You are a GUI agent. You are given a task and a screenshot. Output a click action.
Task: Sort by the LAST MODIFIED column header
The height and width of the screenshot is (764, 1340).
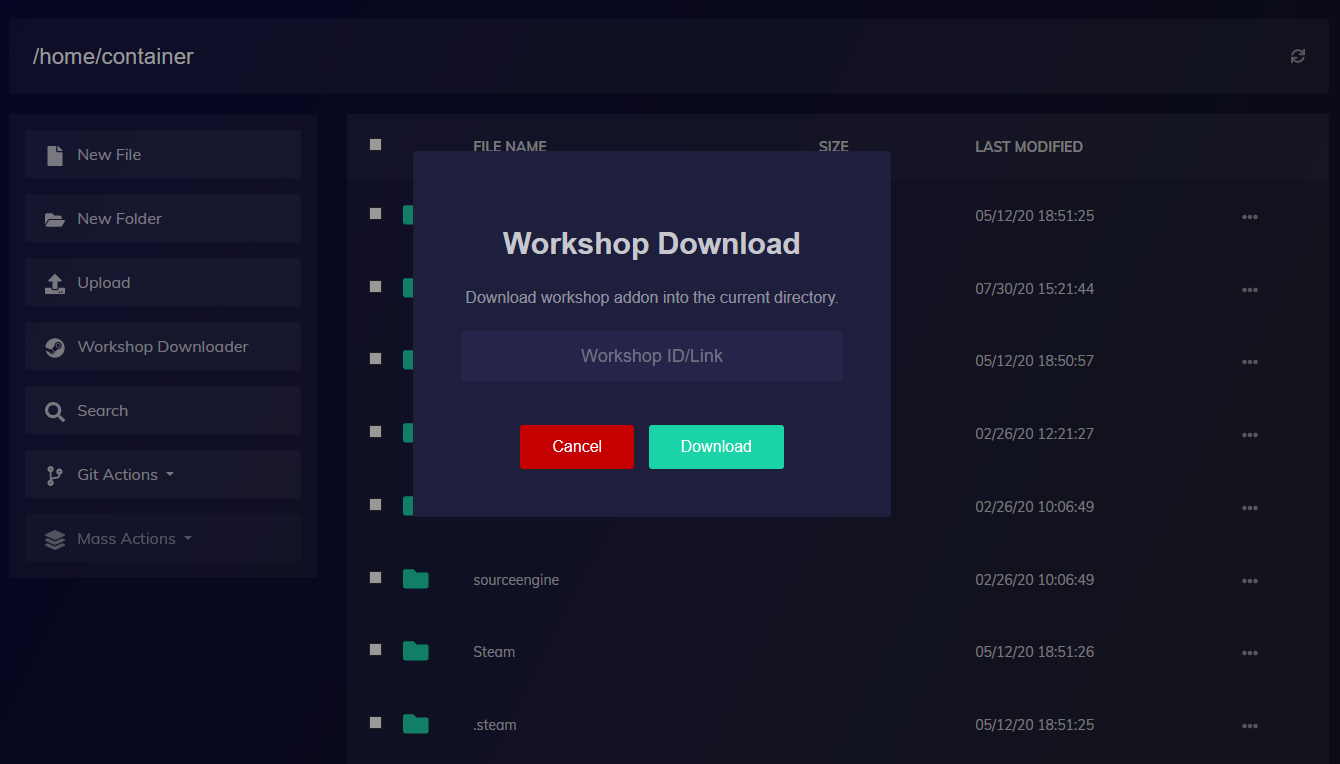click(x=1028, y=146)
